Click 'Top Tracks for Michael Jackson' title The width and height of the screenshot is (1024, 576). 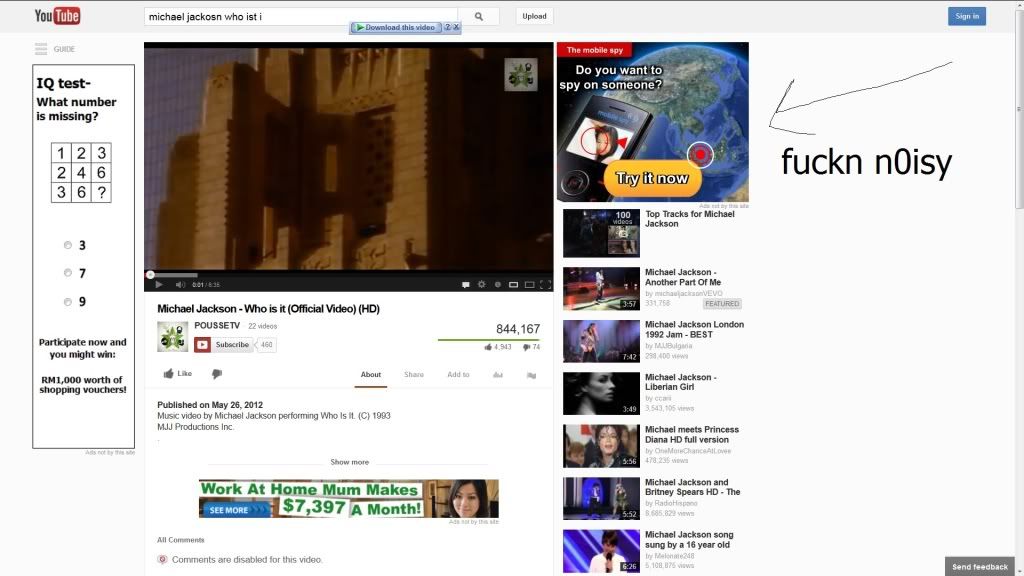pyautogui.click(x=690, y=219)
